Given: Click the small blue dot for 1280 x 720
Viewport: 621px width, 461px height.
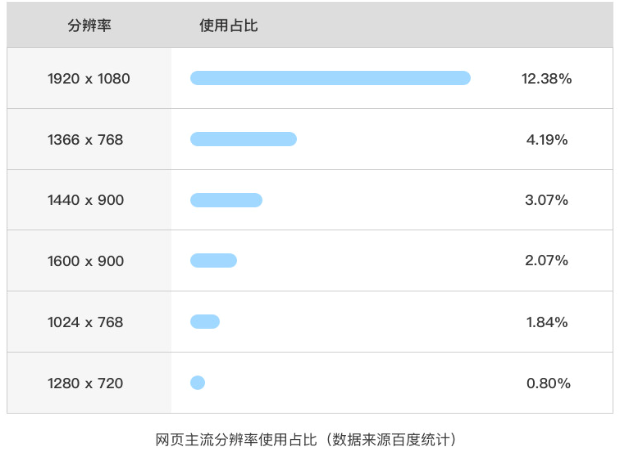Looking at the screenshot, I should 197,383.
